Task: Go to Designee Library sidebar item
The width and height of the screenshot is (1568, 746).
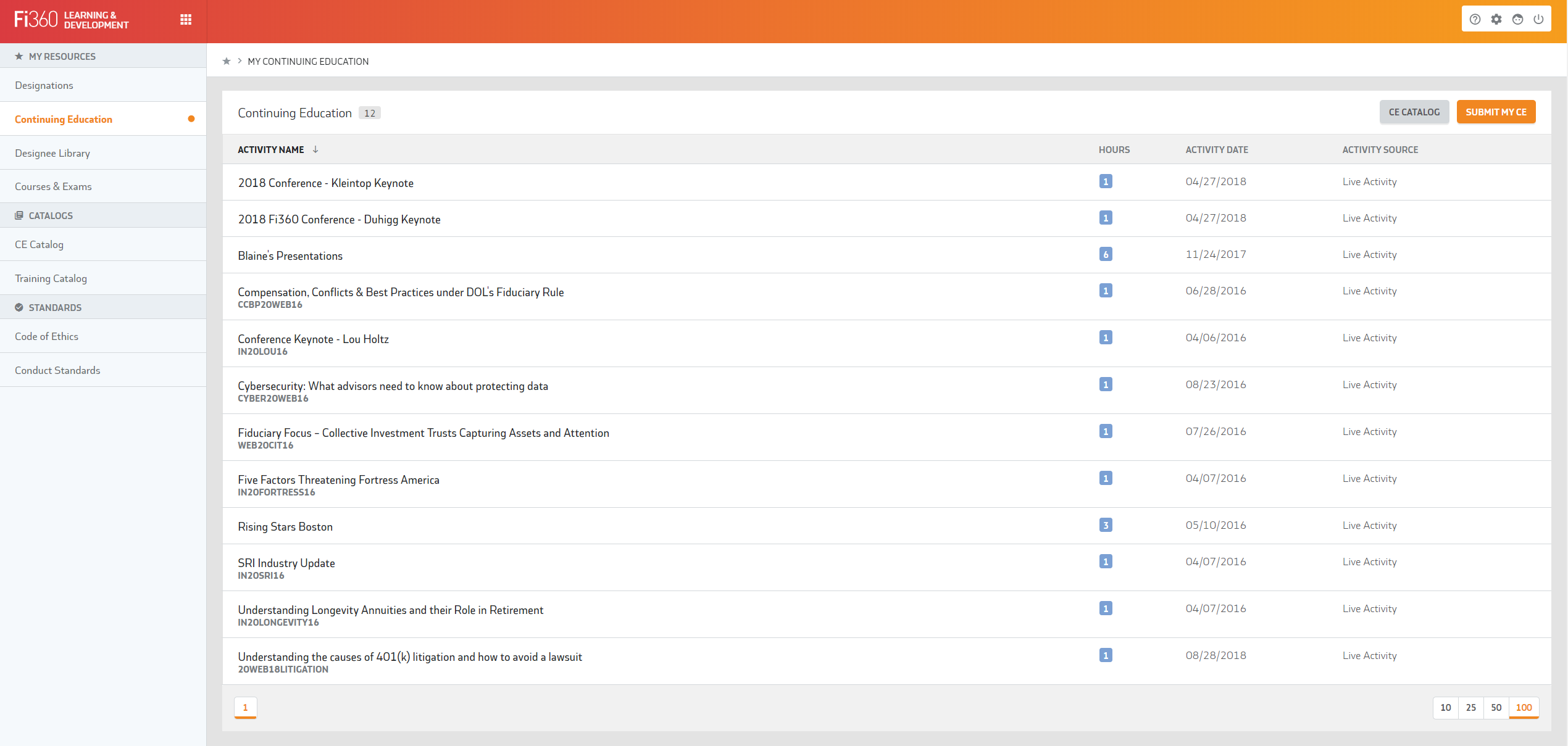Action: pyautogui.click(x=52, y=153)
